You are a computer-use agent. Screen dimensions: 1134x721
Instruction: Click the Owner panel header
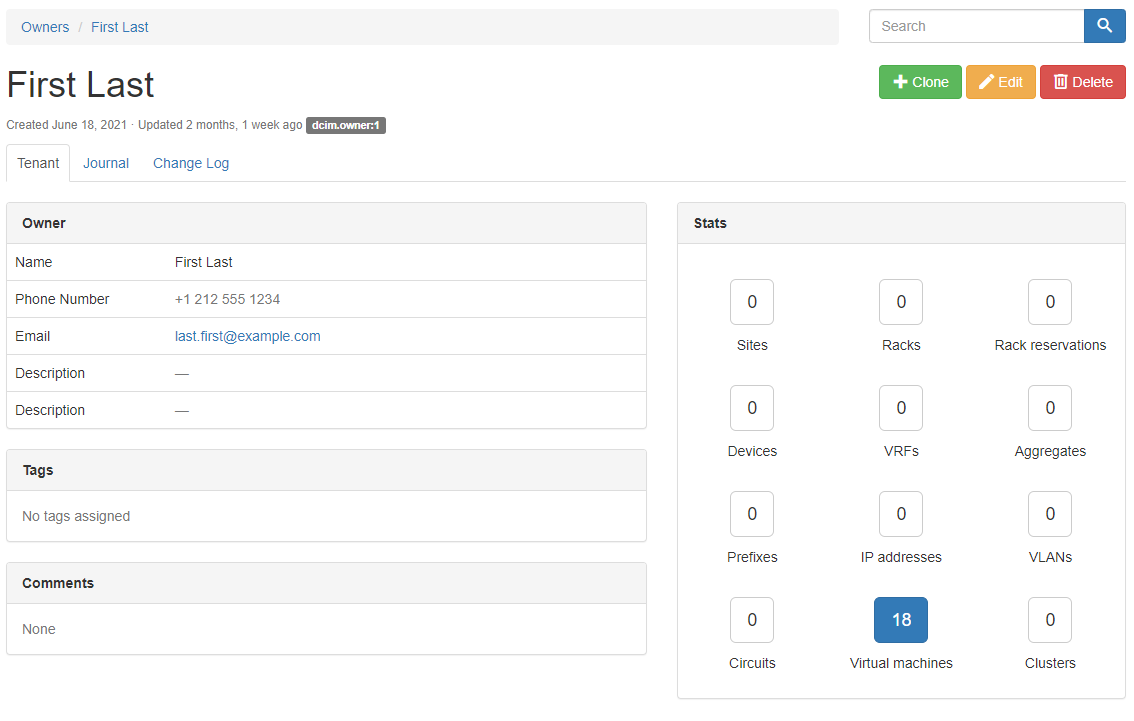[326, 223]
